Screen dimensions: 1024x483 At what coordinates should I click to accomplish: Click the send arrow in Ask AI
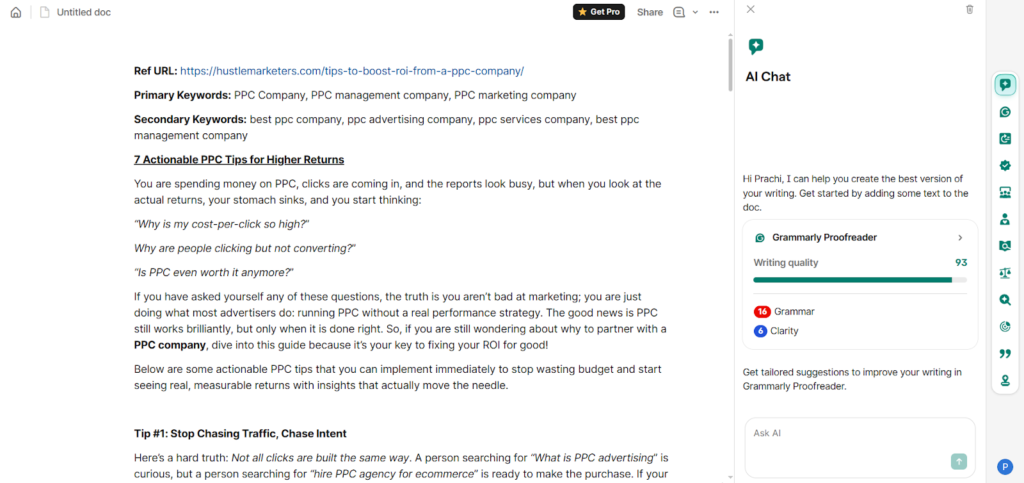pyautogui.click(x=959, y=461)
